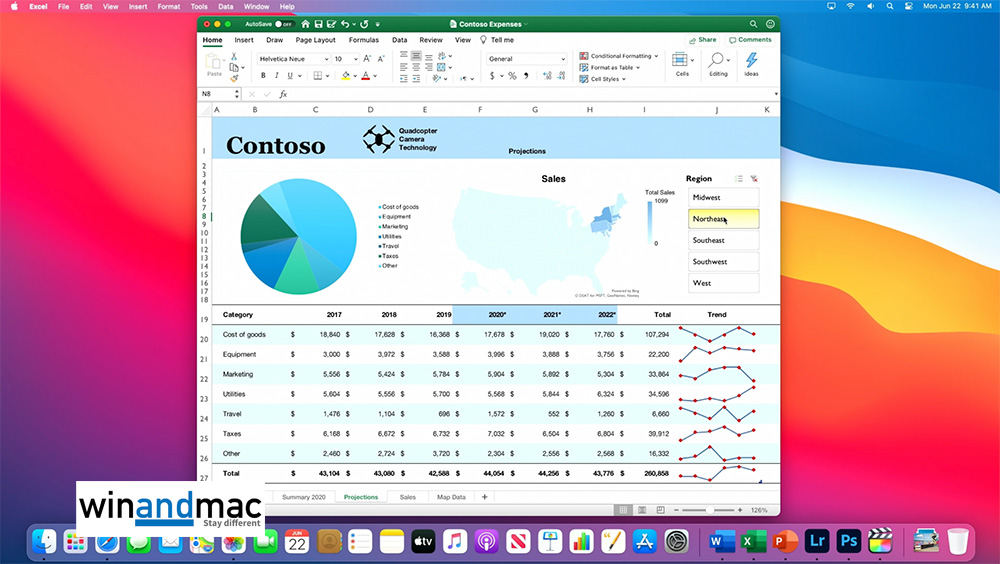Viewport: 1000px width, 564px height.
Task: Switch to the Summary 2020 sheet tab
Action: pyautogui.click(x=303, y=497)
